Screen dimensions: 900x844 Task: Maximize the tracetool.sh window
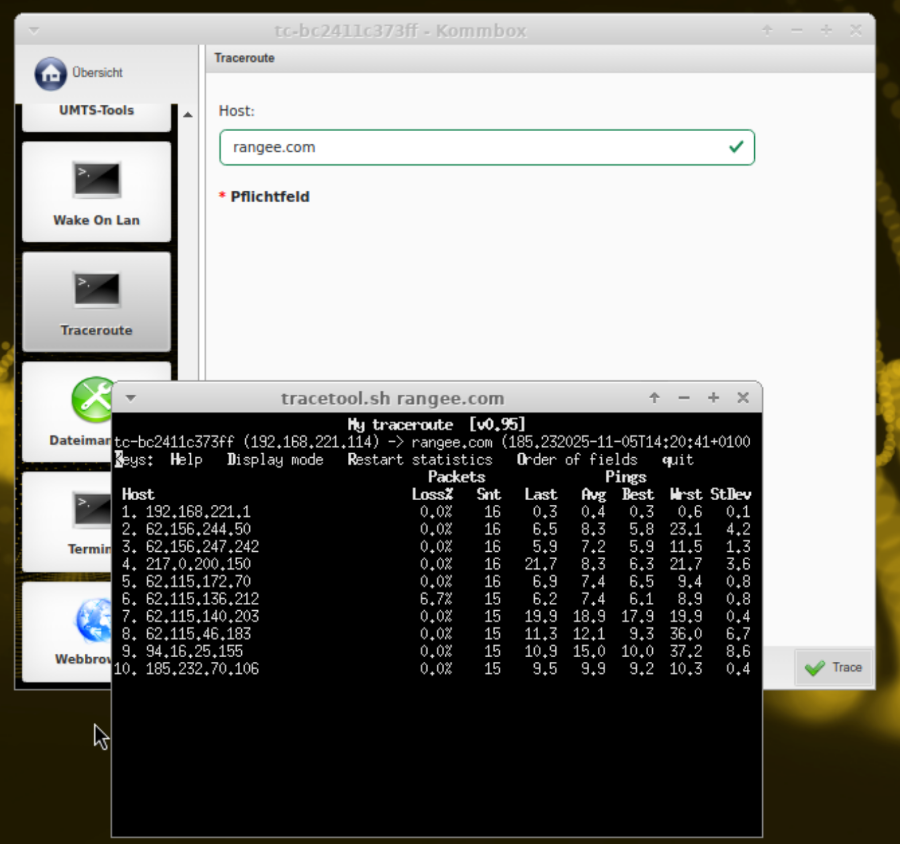713,398
